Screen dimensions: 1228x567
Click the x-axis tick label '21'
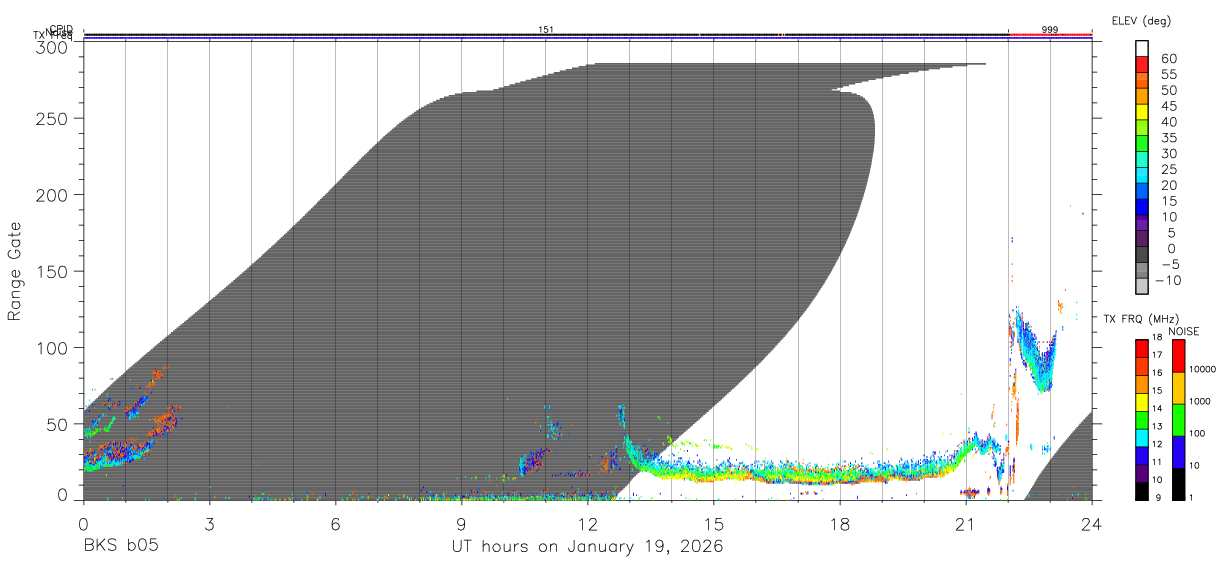[x=966, y=523]
